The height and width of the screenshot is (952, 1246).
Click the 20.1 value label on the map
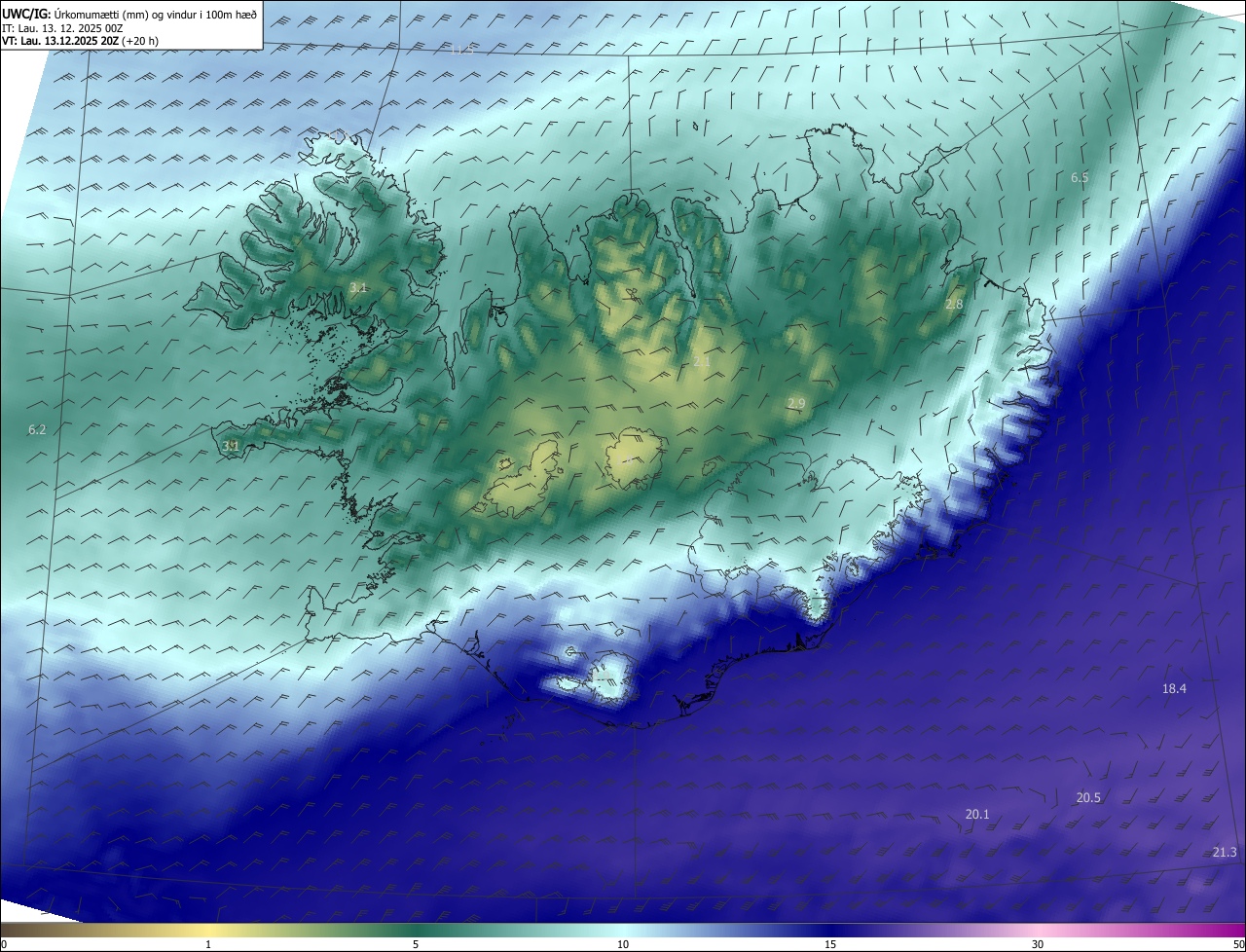977,814
